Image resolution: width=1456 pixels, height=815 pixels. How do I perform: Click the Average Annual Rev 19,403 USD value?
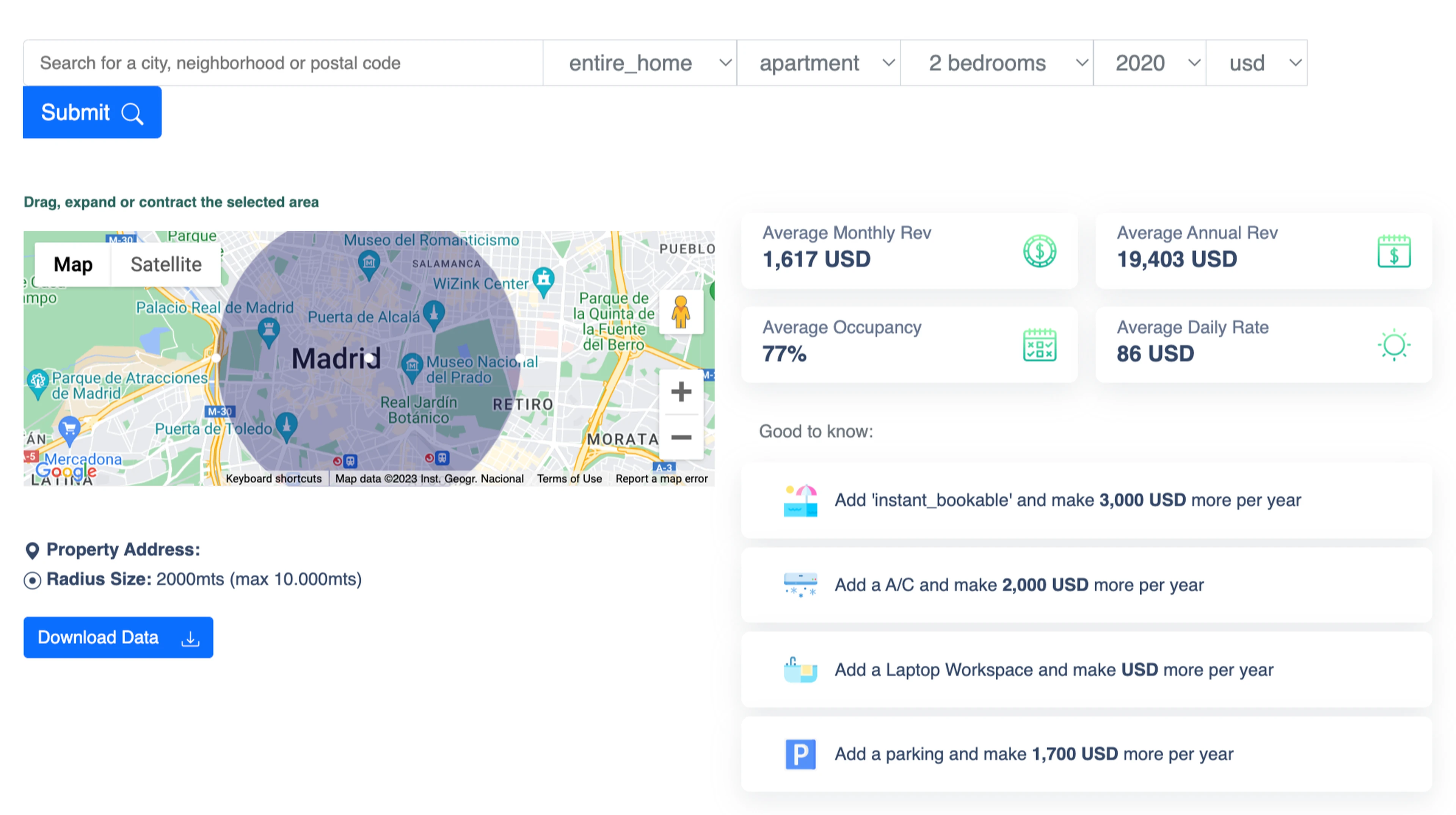pos(1177,259)
